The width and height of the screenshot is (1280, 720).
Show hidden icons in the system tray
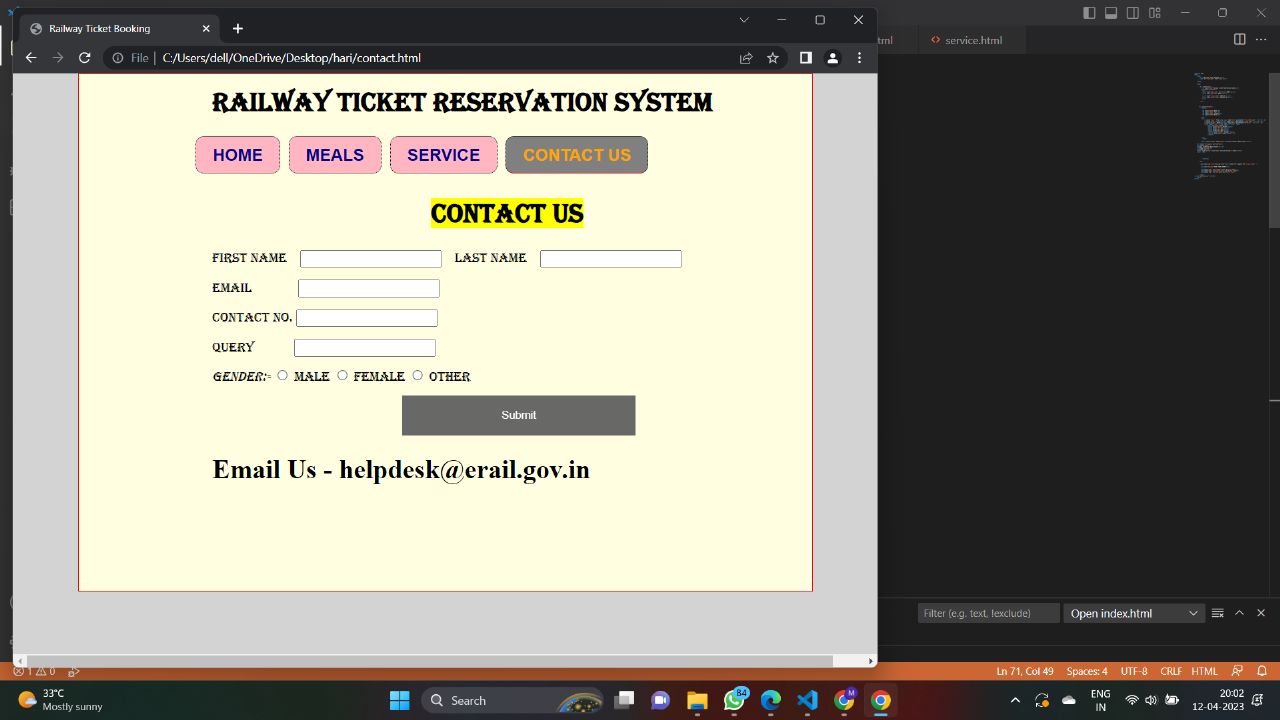coord(1015,700)
